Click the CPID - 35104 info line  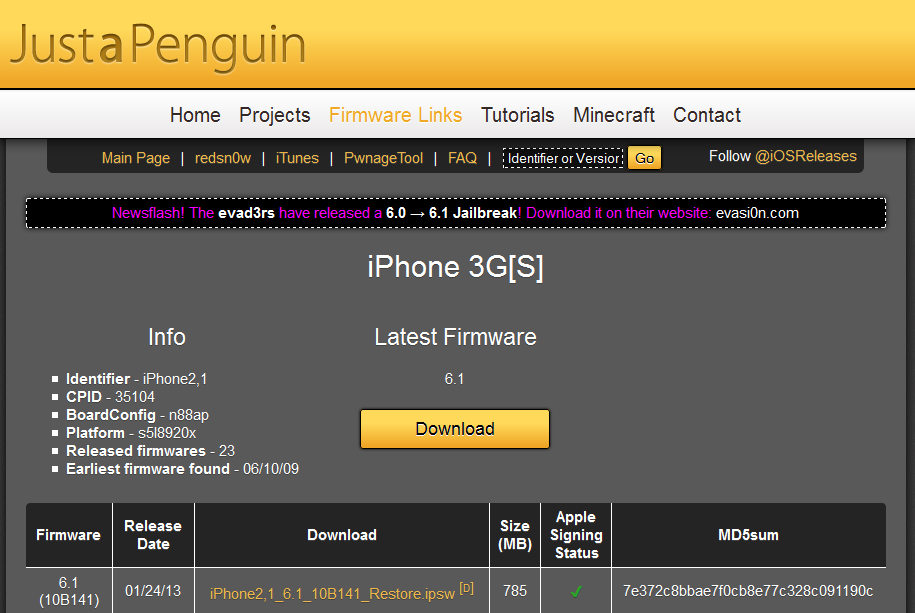[x=110, y=397]
